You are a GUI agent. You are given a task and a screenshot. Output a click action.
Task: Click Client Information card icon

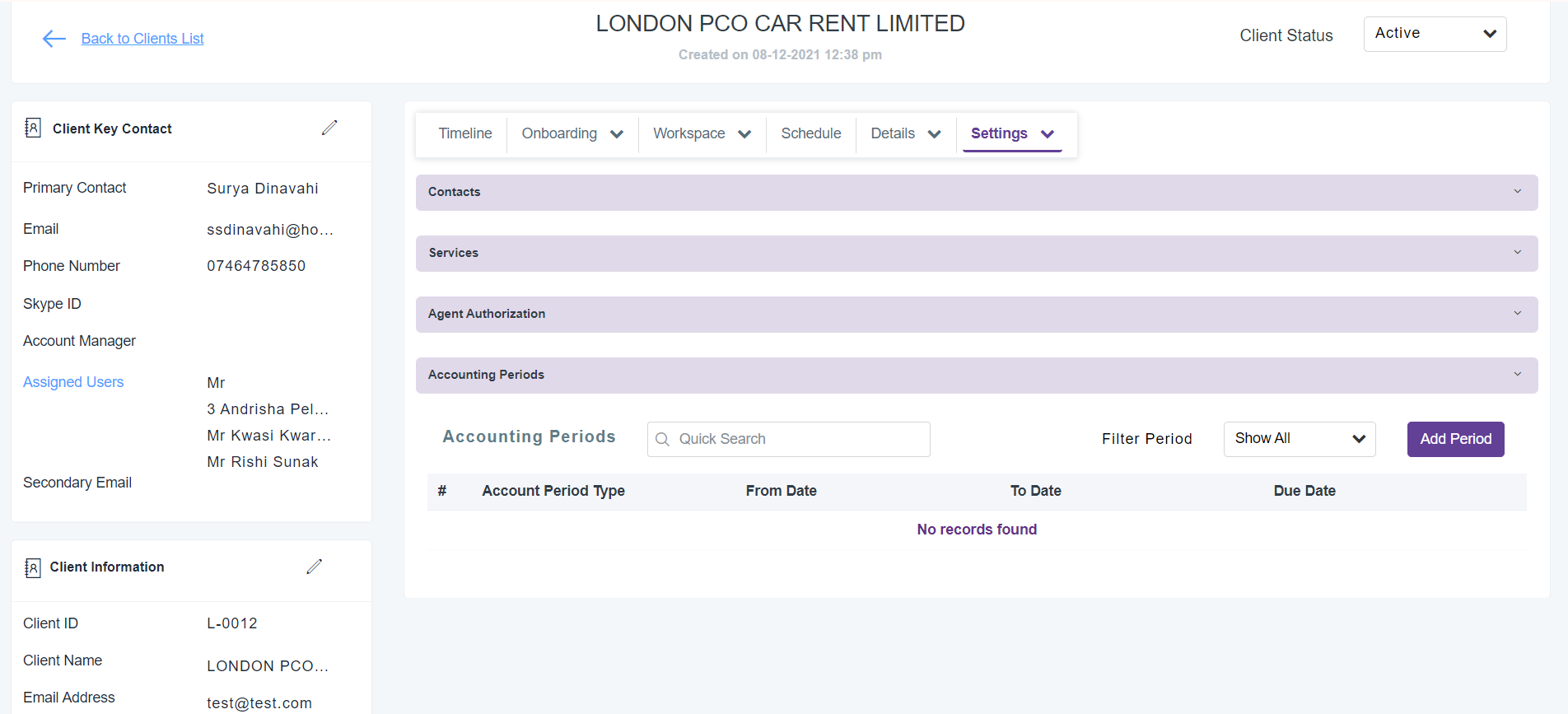[33, 567]
